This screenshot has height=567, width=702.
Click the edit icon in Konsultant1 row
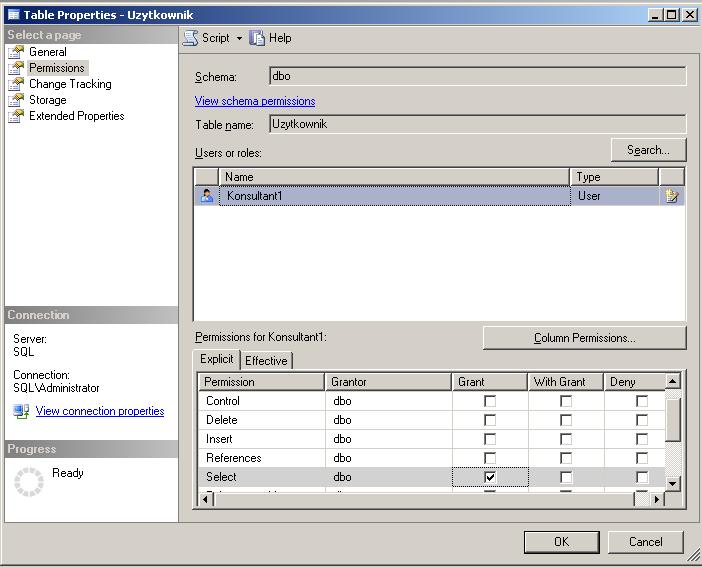671,196
